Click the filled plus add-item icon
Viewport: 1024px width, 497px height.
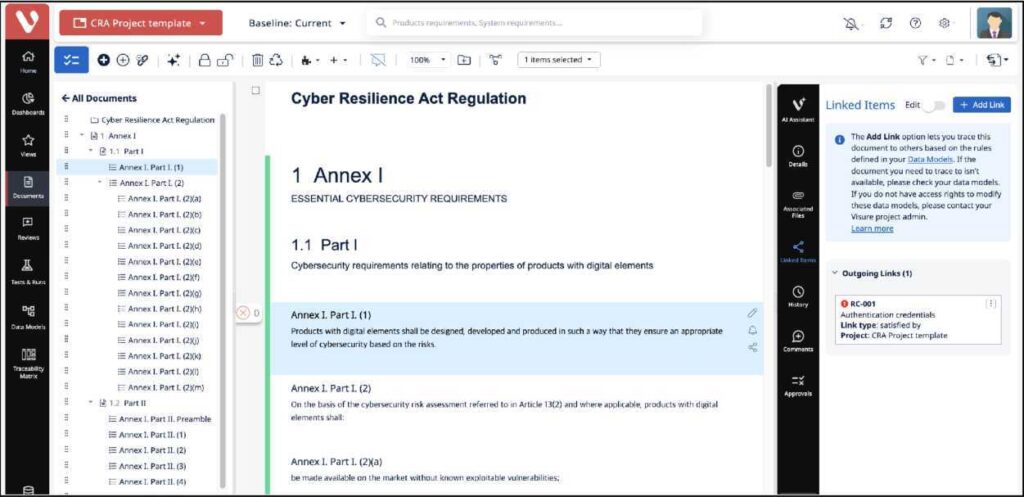point(103,60)
